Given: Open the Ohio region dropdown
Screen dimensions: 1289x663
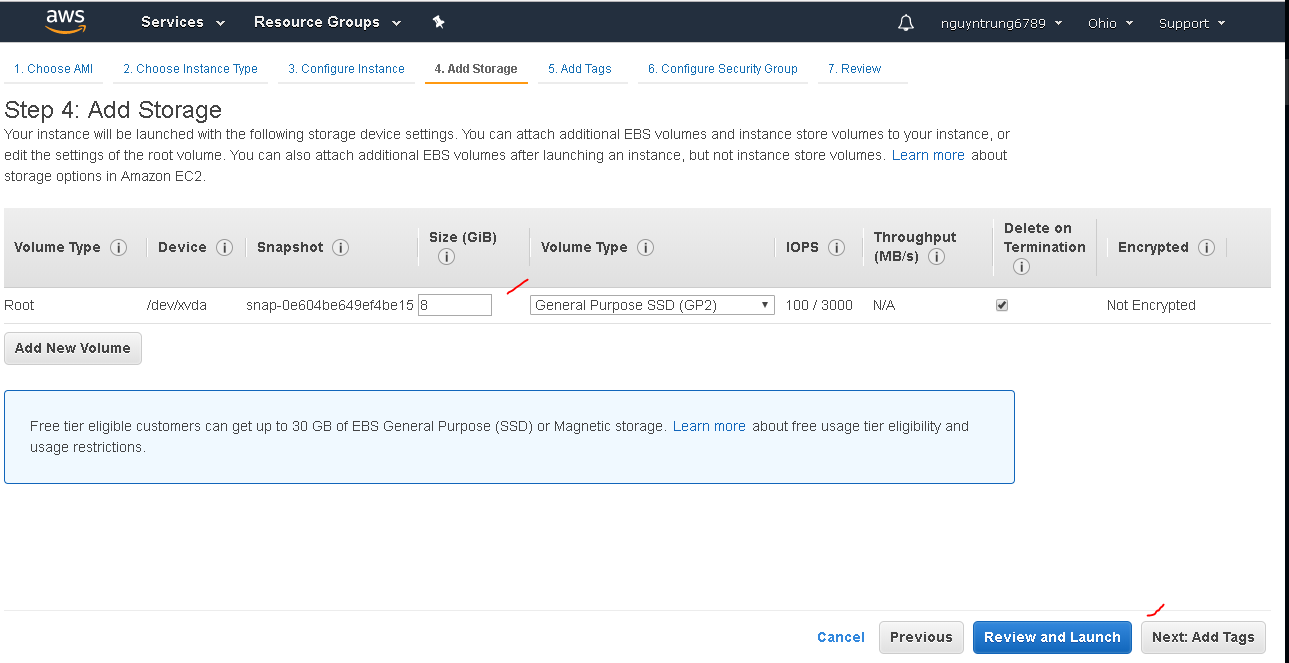Looking at the screenshot, I should 1110,23.
